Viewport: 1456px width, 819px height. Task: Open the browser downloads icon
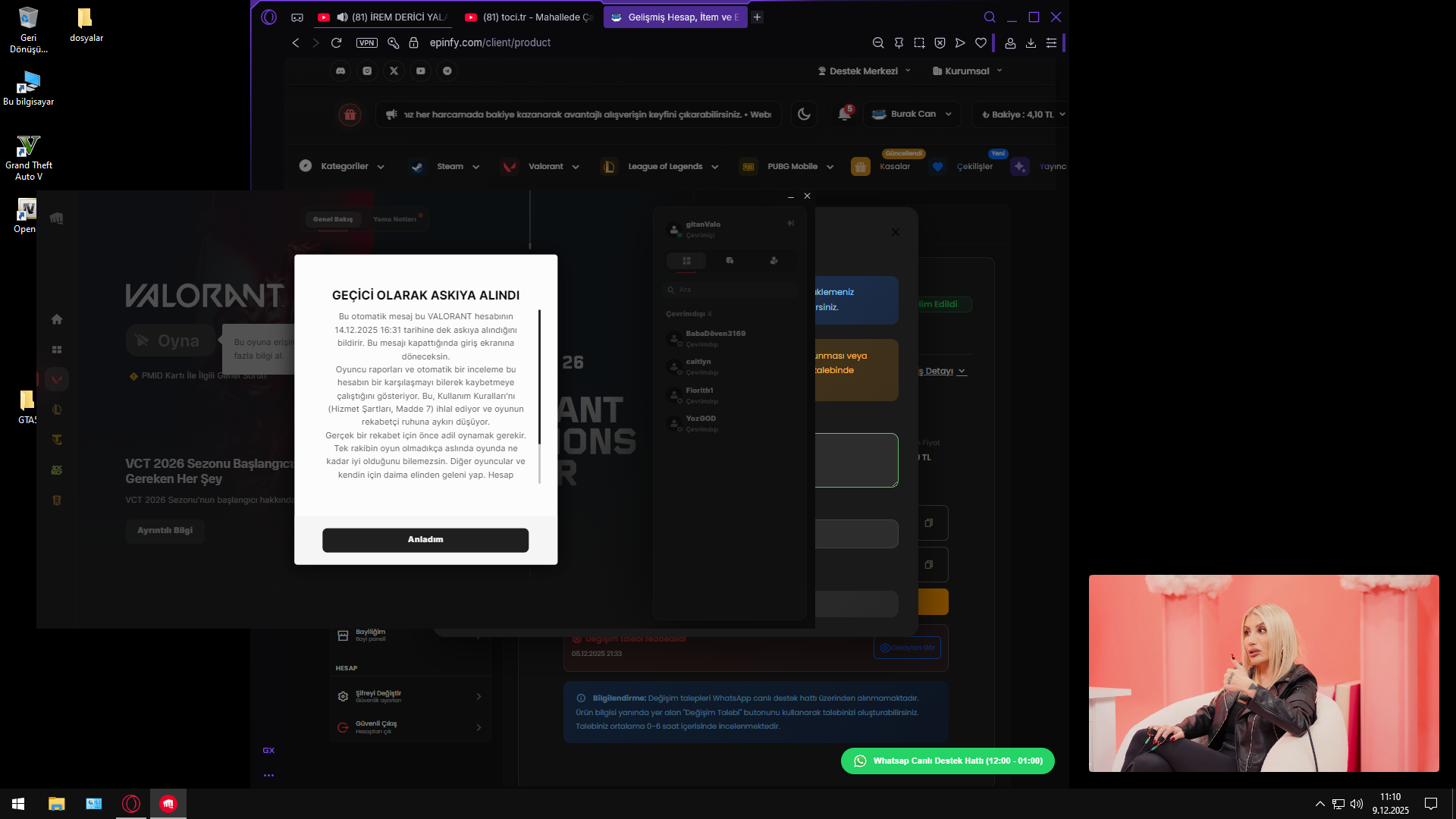click(1031, 43)
